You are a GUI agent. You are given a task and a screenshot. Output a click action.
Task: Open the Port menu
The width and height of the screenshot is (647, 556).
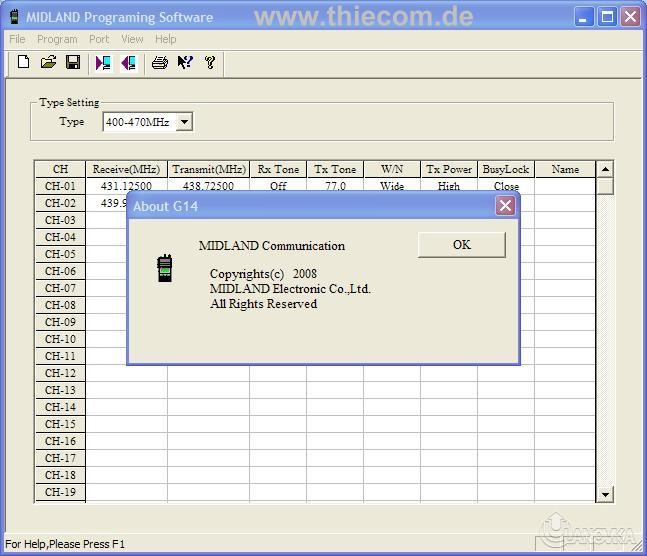(x=99, y=39)
